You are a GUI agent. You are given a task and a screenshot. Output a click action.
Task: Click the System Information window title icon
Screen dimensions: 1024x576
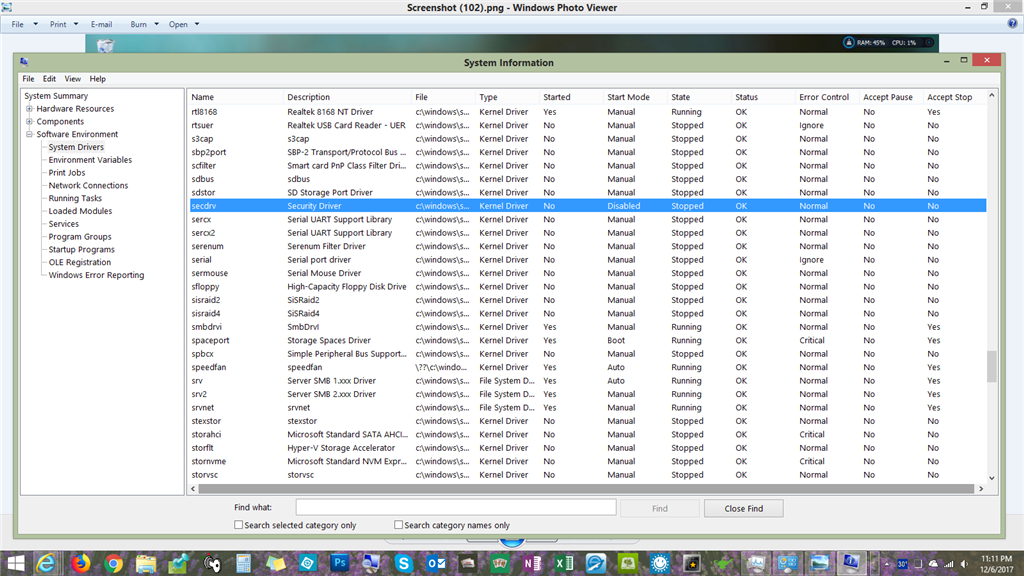point(24,62)
